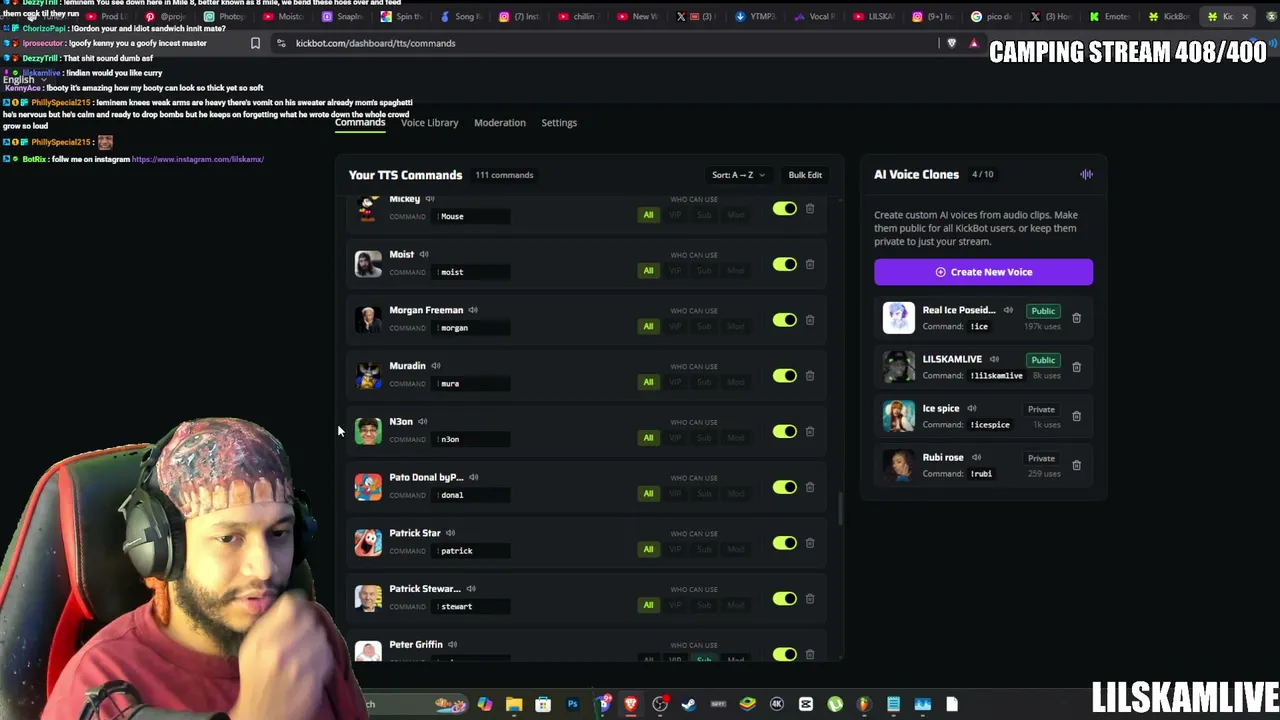The height and width of the screenshot is (720, 1280).
Task: Click the commands list scrollbar thumb
Action: tap(841, 508)
